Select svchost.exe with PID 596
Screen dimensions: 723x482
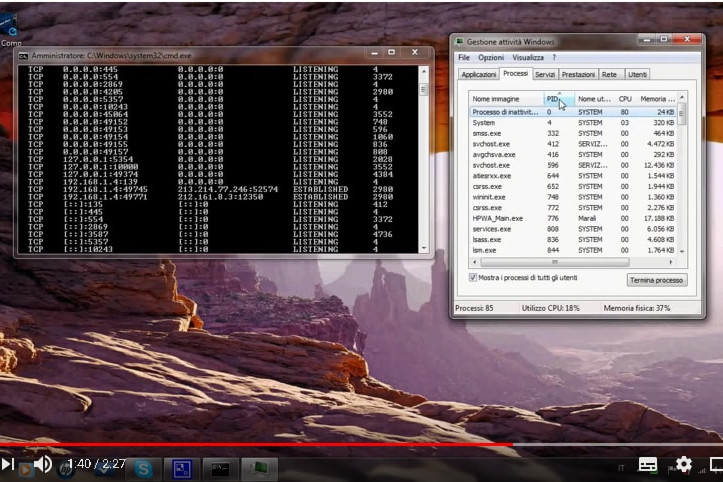click(573, 165)
